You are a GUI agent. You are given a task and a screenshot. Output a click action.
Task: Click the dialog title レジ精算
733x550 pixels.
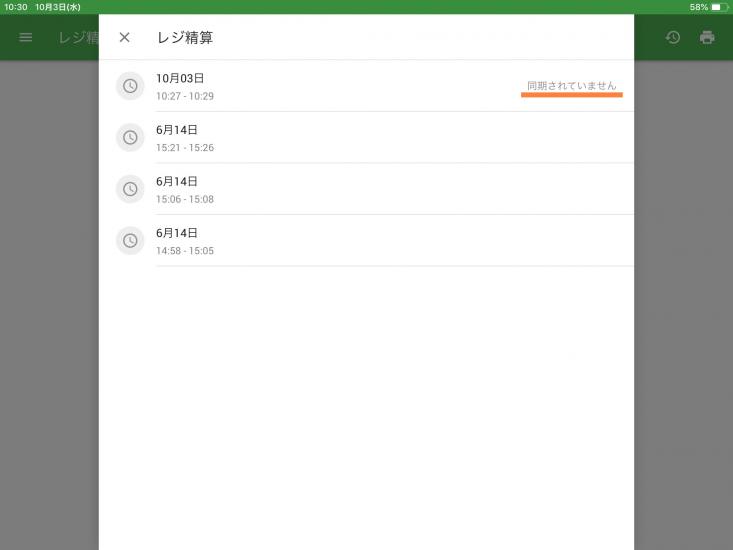[185, 38]
